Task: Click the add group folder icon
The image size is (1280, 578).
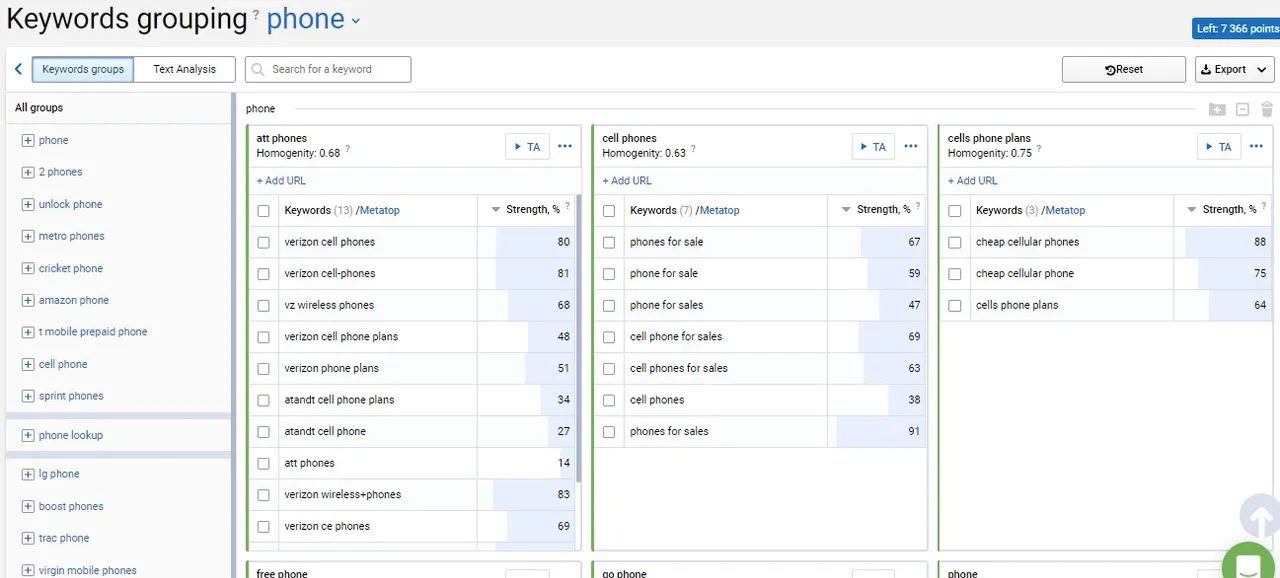Action: click(x=1217, y=110)
